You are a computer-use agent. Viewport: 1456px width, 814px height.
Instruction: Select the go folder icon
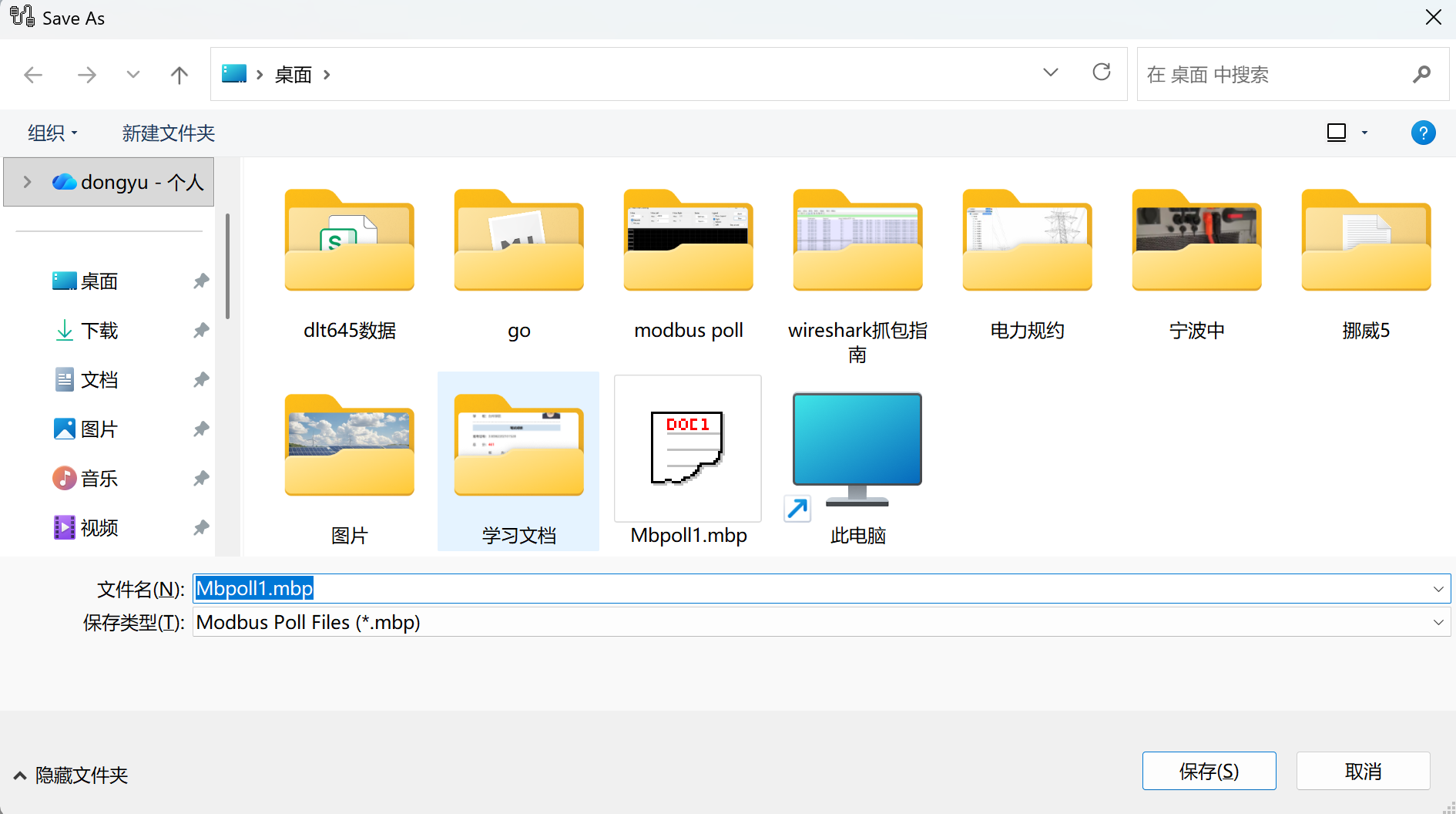point(519,240)
